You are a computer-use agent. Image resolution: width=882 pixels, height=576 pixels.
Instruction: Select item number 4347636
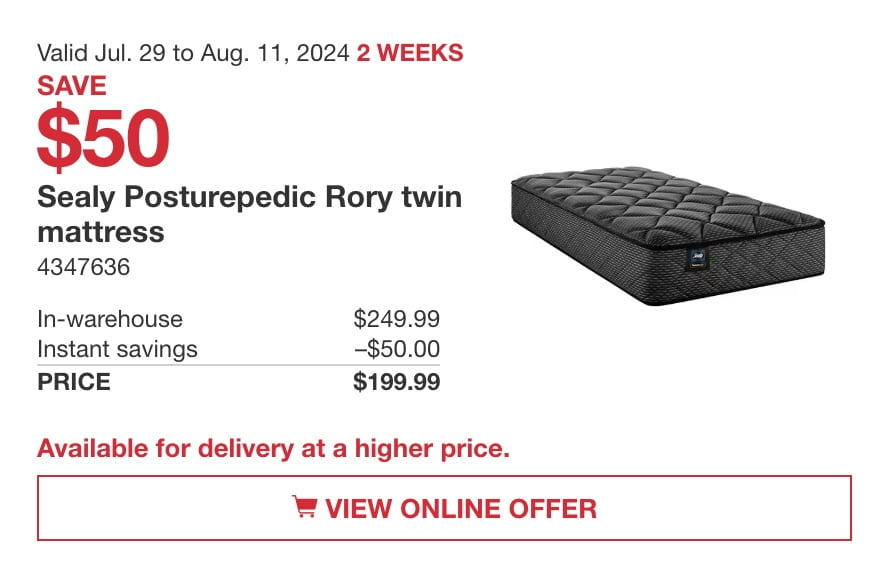(83, 267)
